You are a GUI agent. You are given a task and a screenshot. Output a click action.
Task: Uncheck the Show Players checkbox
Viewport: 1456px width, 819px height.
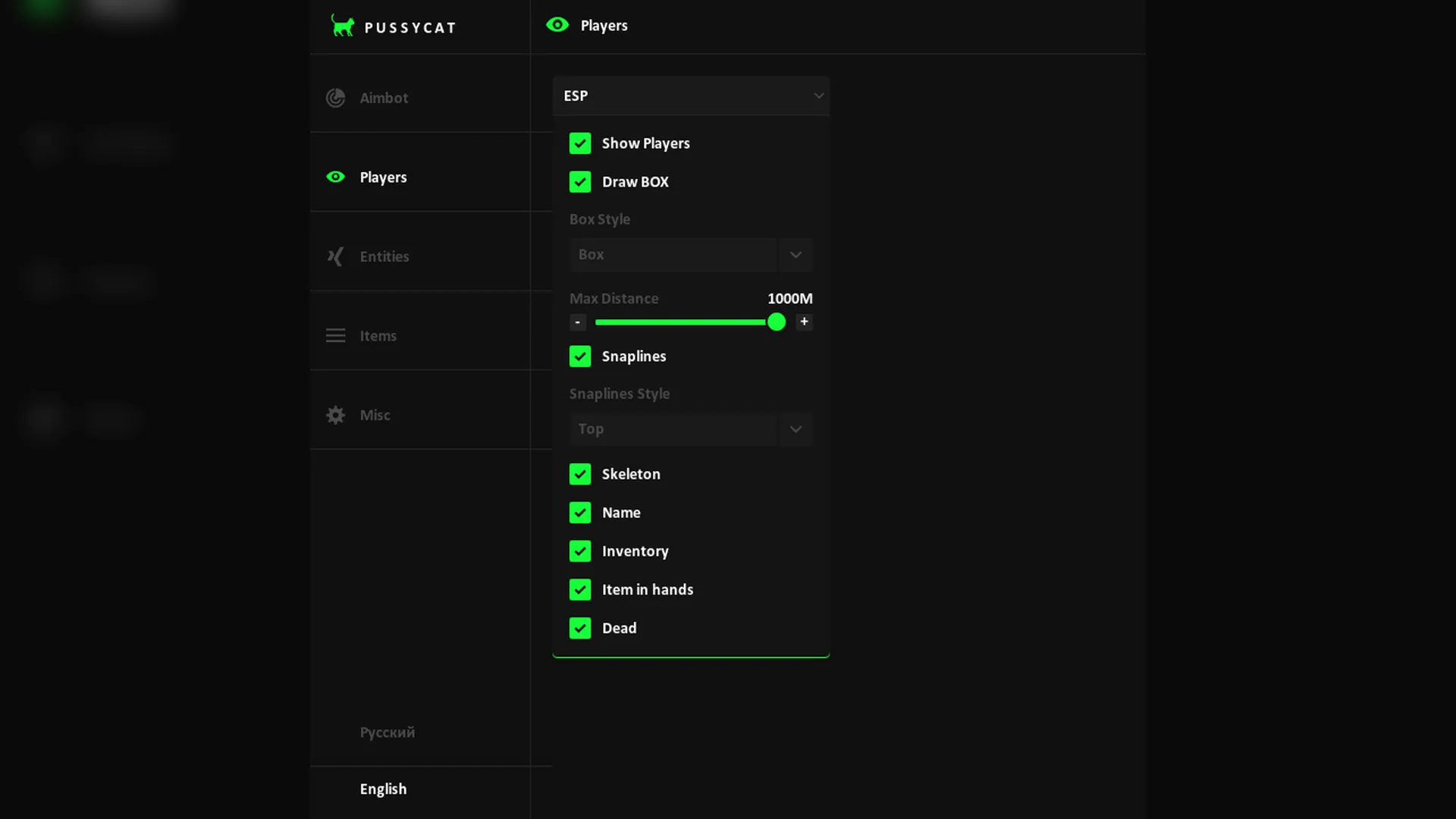pyautogui.click(x=580, y=143)
